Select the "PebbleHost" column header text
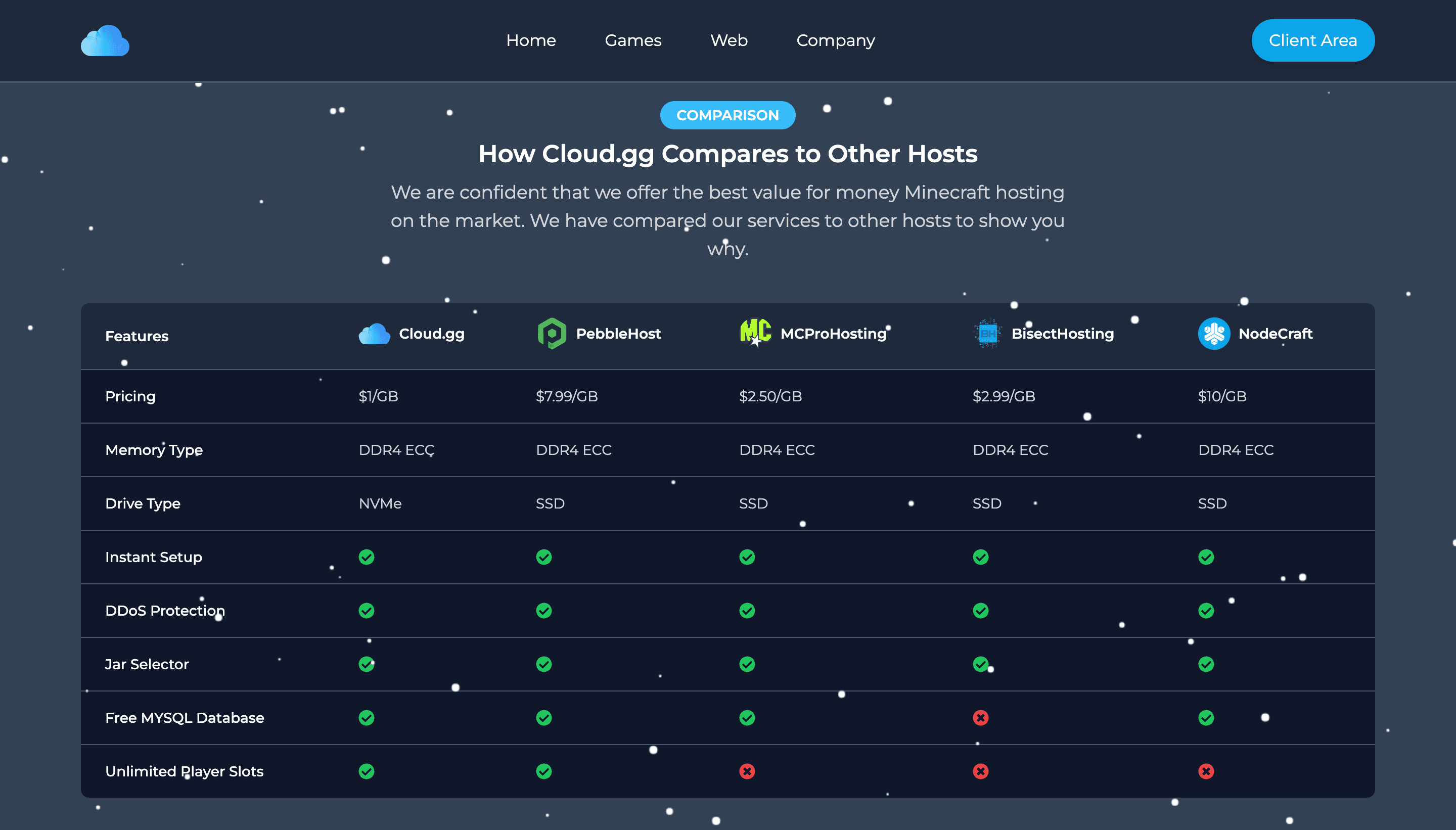 (x=618, y=334)
